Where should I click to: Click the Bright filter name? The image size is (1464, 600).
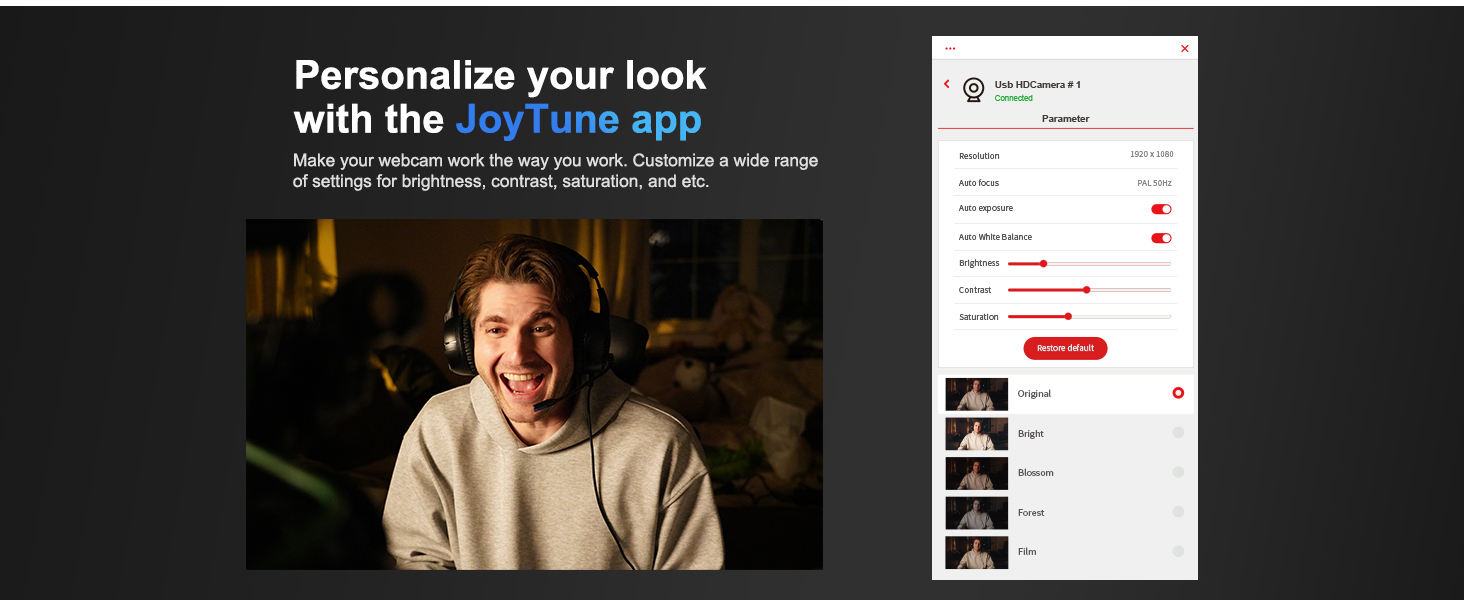(x=1030, y=434)
